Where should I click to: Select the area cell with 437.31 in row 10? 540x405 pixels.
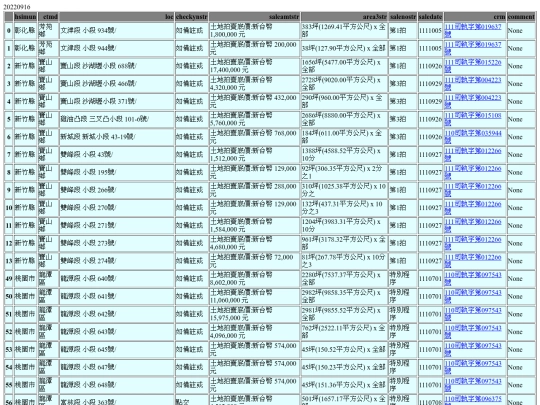pyautogui.click(x=344, y=208)
